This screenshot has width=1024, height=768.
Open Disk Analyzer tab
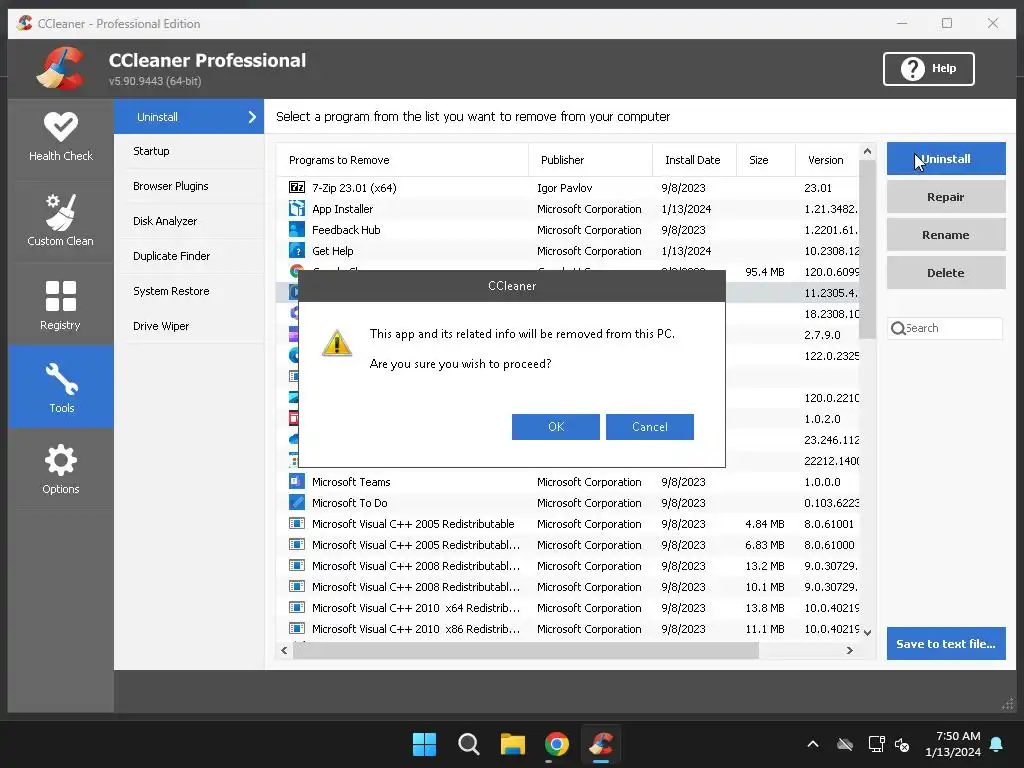(x=189, y=221)
